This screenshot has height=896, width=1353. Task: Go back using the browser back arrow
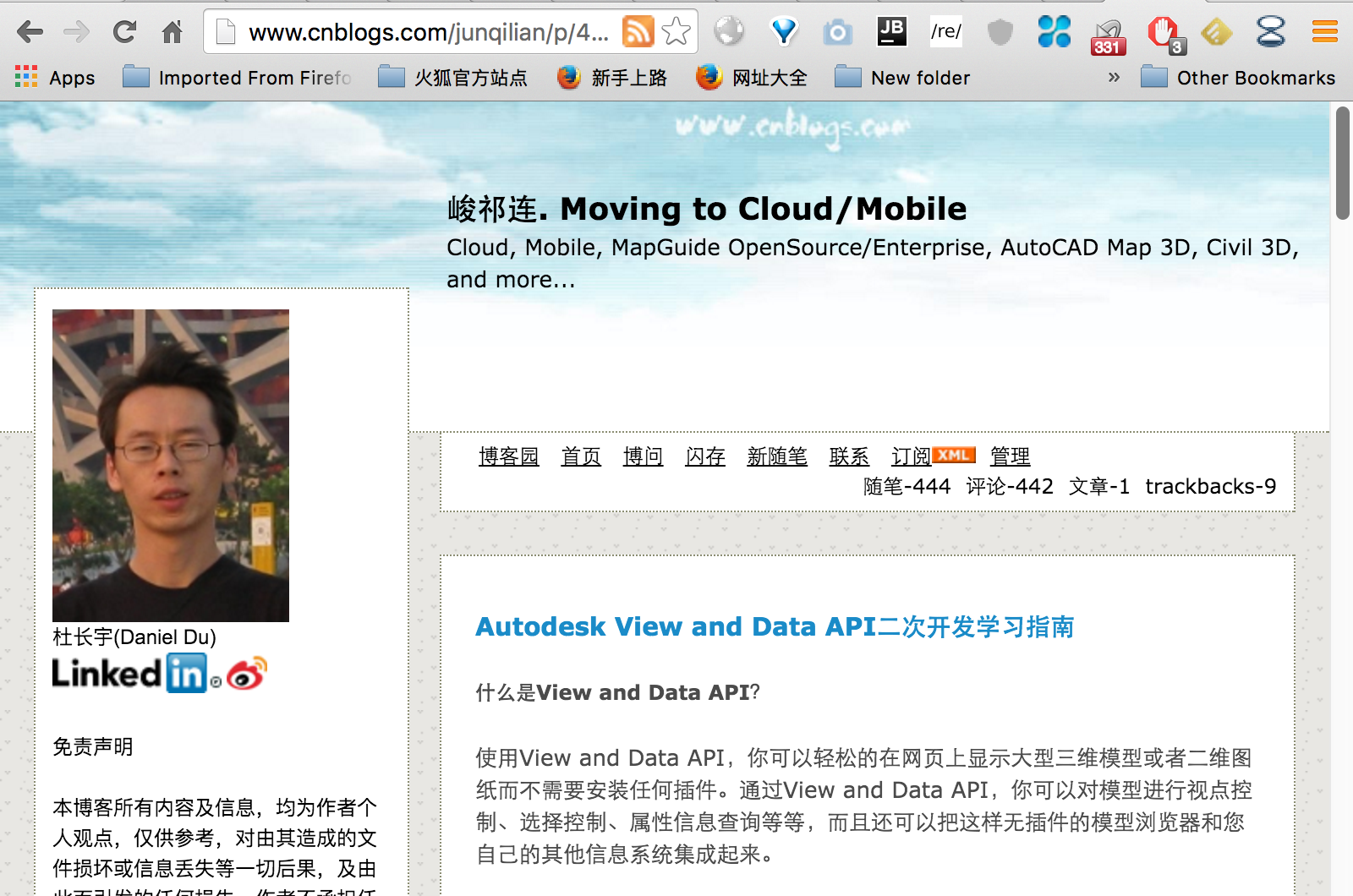(x=30, y=32)
